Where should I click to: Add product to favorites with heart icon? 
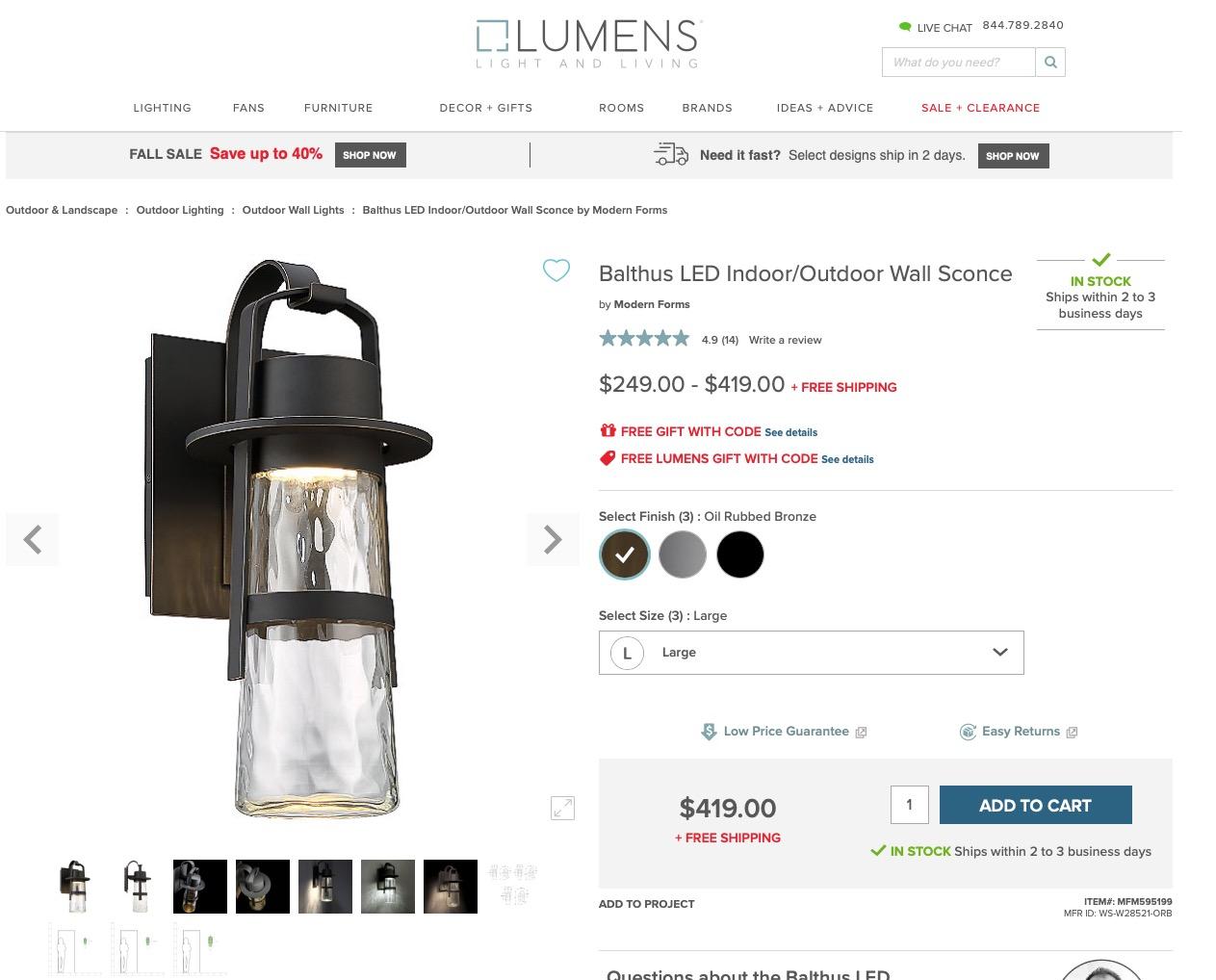click(x=556, y=271)
